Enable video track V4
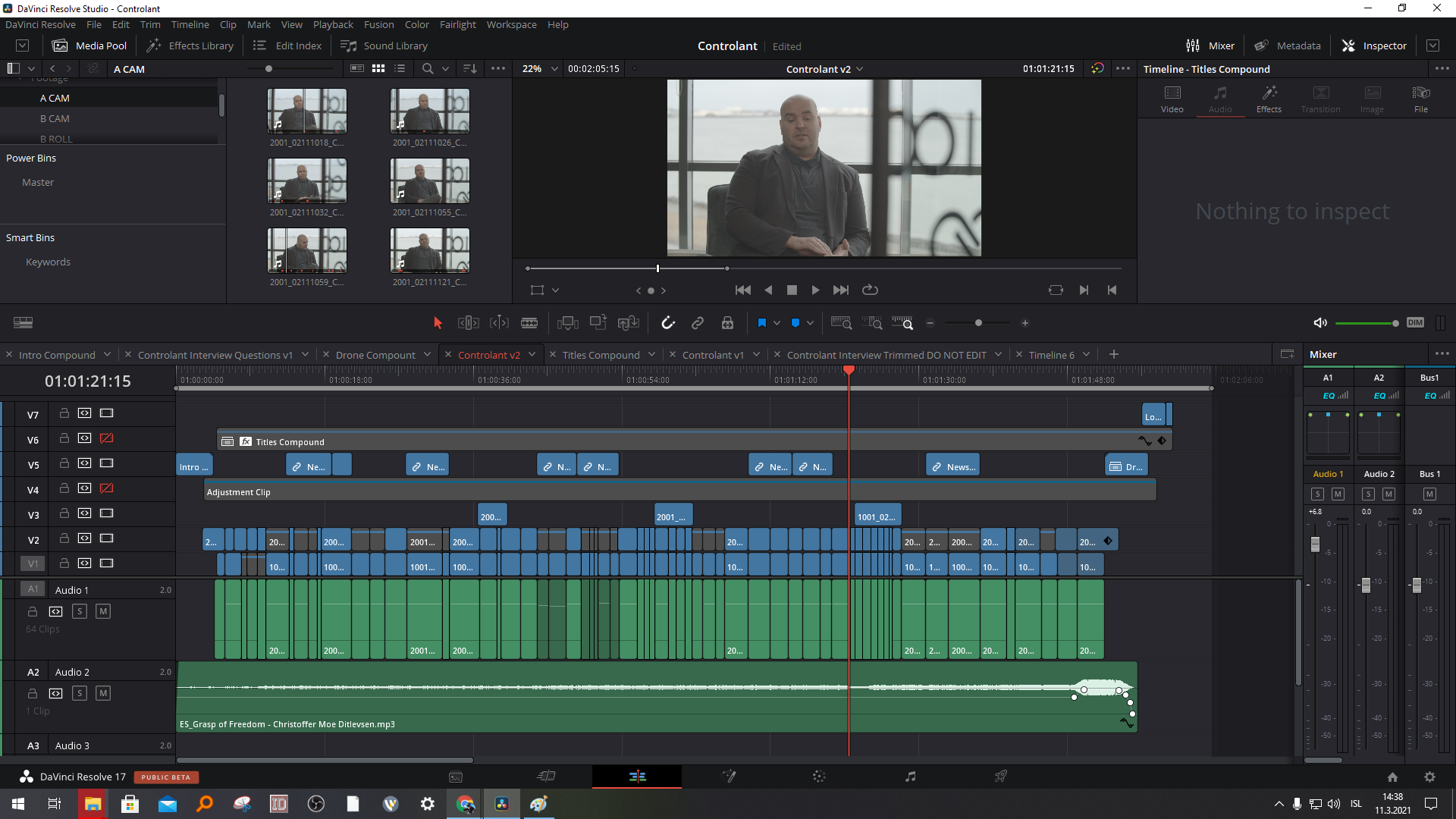Screen dimensions: 1456x819 (107, 488)
